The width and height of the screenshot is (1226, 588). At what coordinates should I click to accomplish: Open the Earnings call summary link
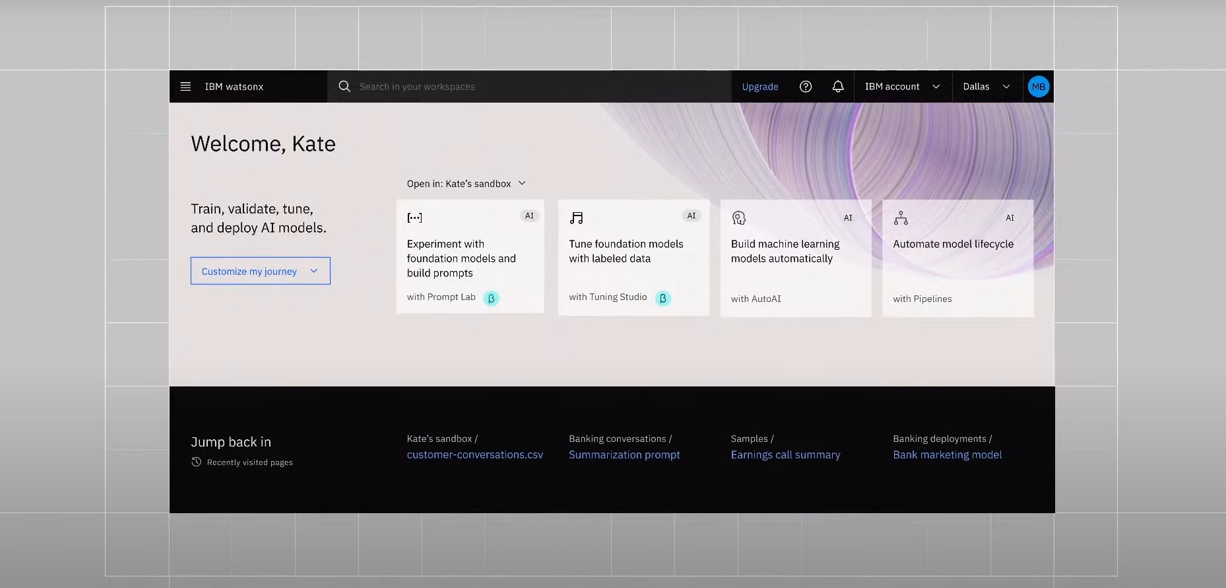tap(785, 455)
